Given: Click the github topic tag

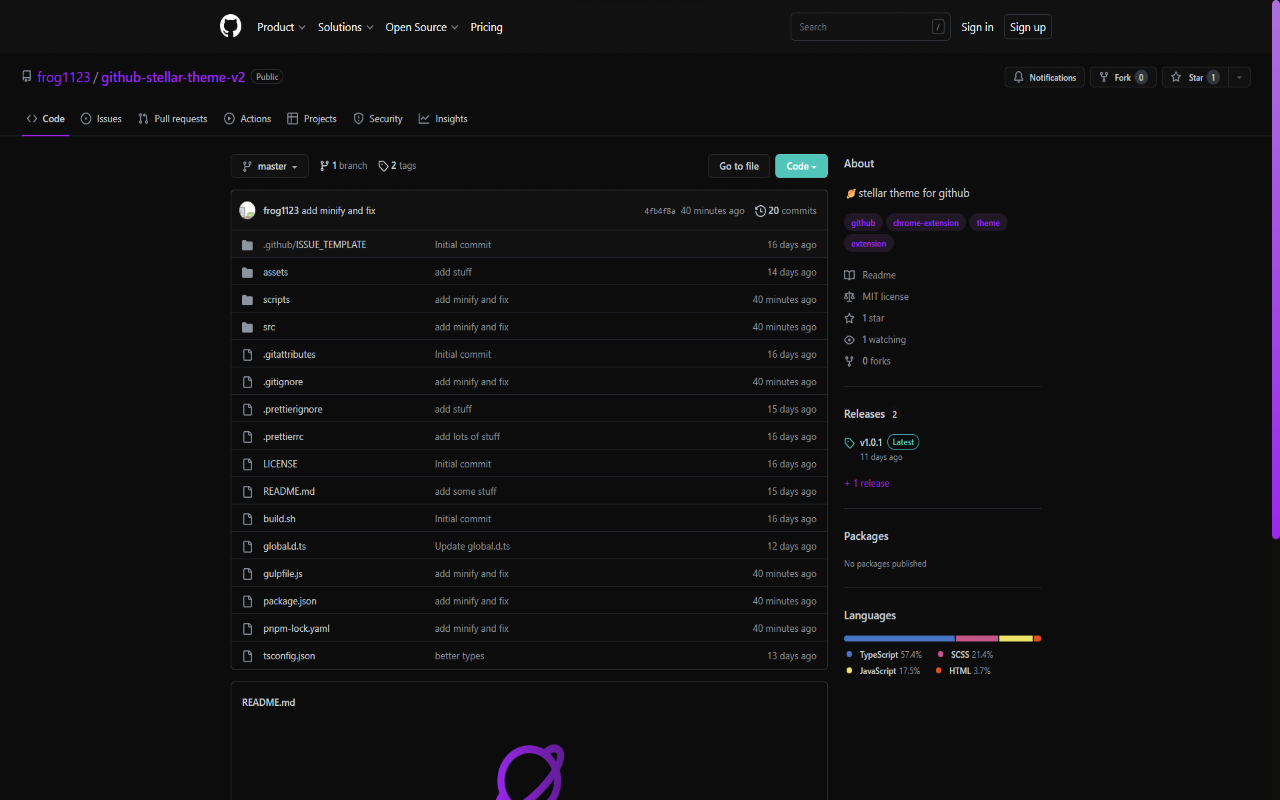Looking at the screenshot, I should click(x=863, y=223).
